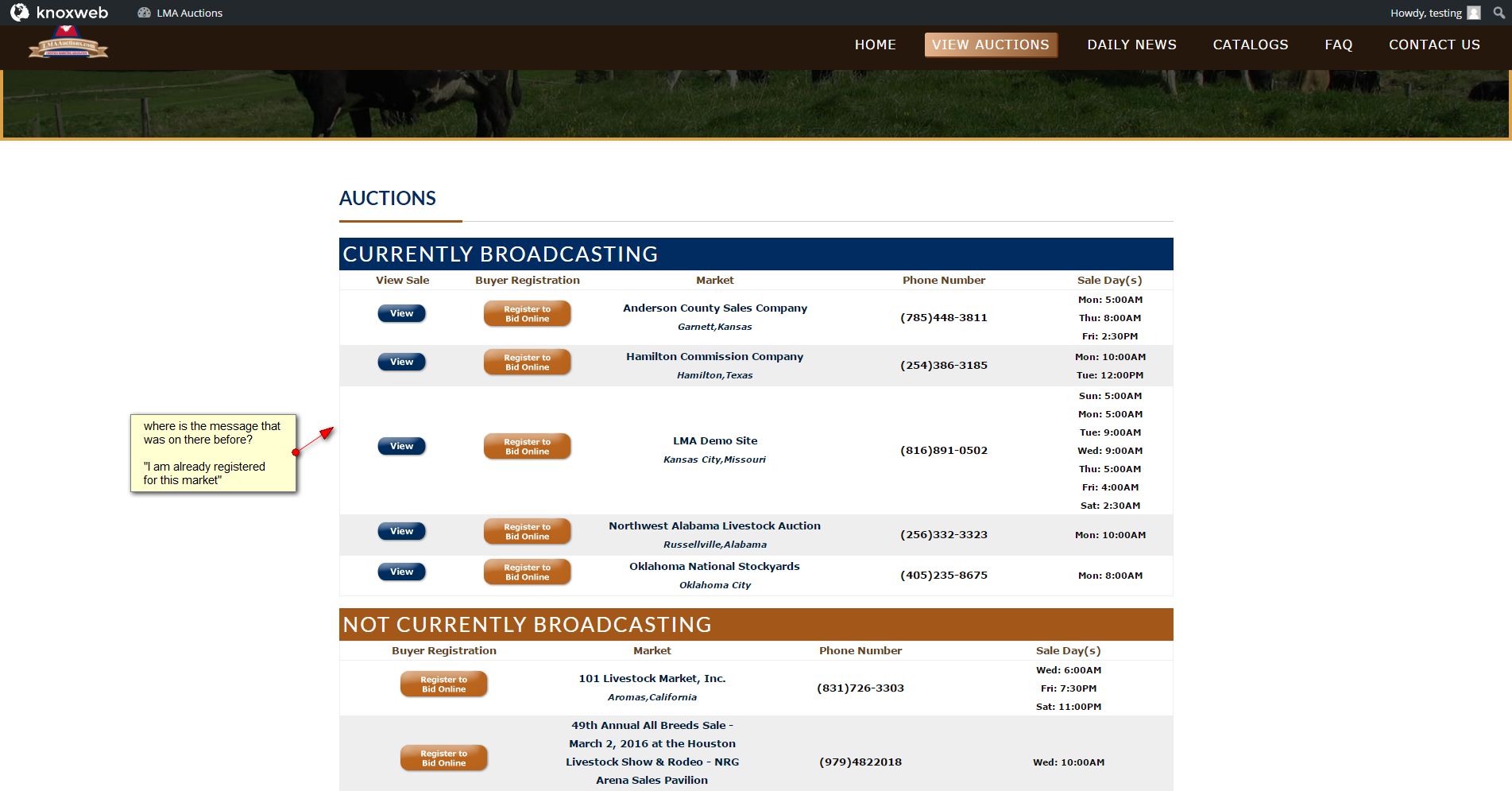Image resolution: width=1512 pixels, height=791 pixels.
Task: Open the CATALOGS menu item
Action: [x=1251, y=45]
